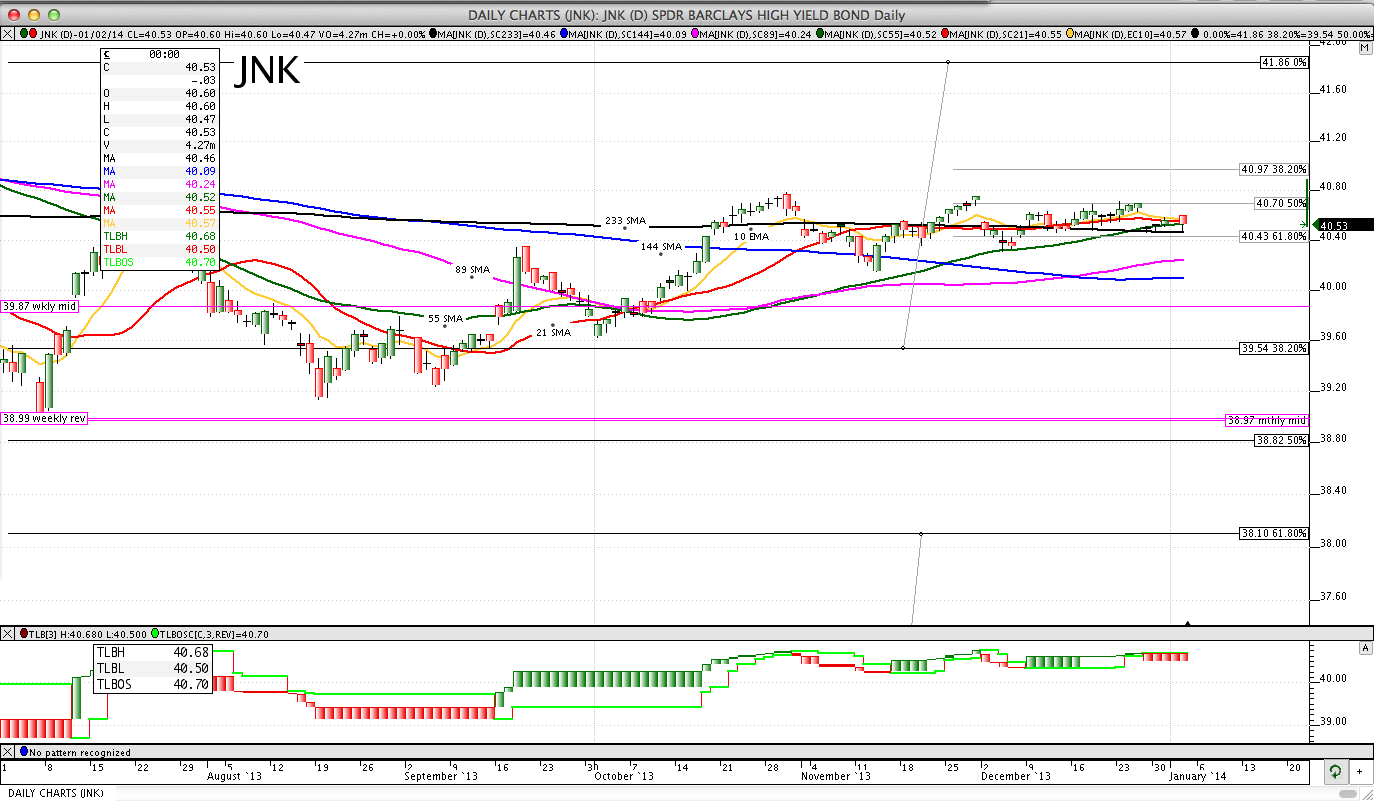Click the 89 SMA annotation on the chart
This screenshot has width=1374, height=801.
(472, 270)
